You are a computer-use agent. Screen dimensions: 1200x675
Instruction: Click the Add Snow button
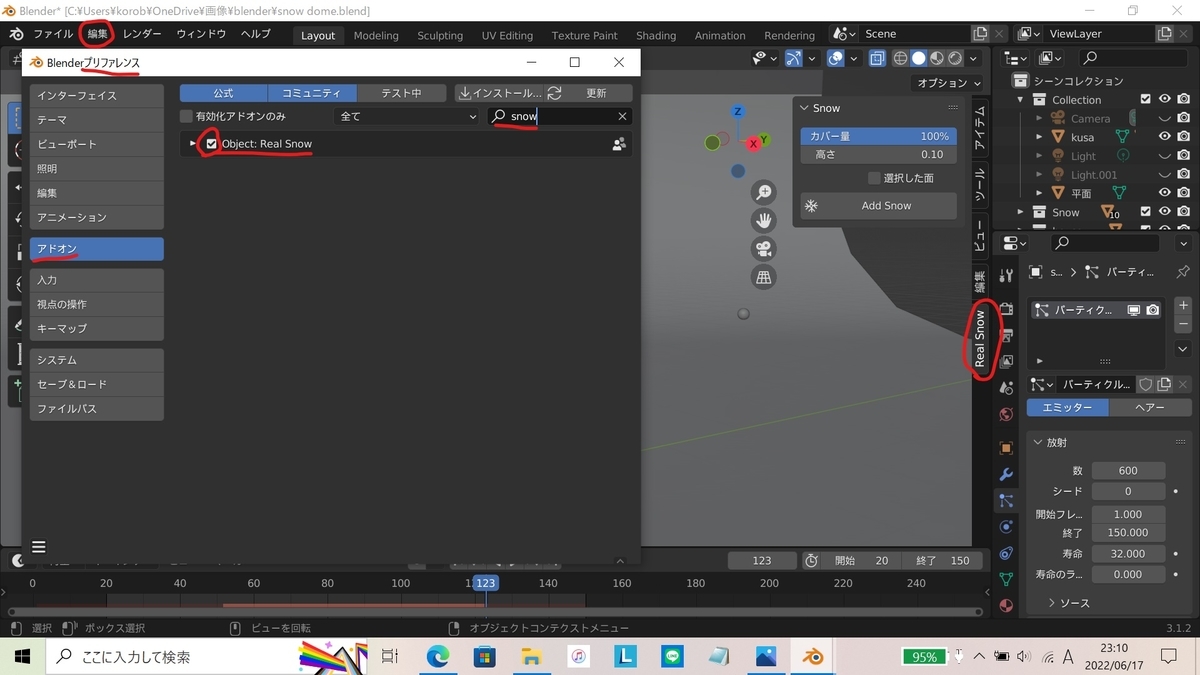point(878,206)
